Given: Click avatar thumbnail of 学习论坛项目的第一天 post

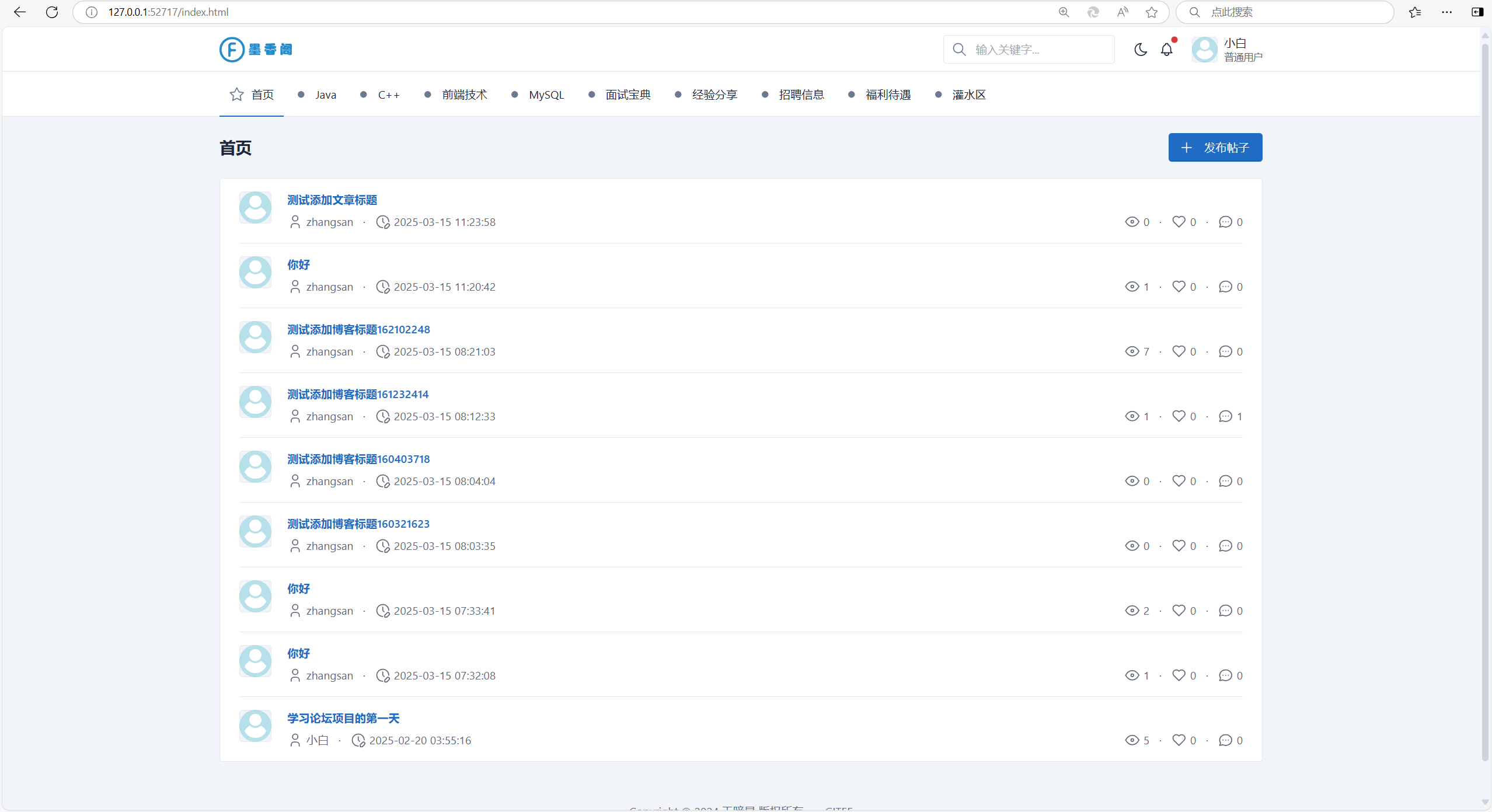Looking at the screenshot, I should pos(255,726).
